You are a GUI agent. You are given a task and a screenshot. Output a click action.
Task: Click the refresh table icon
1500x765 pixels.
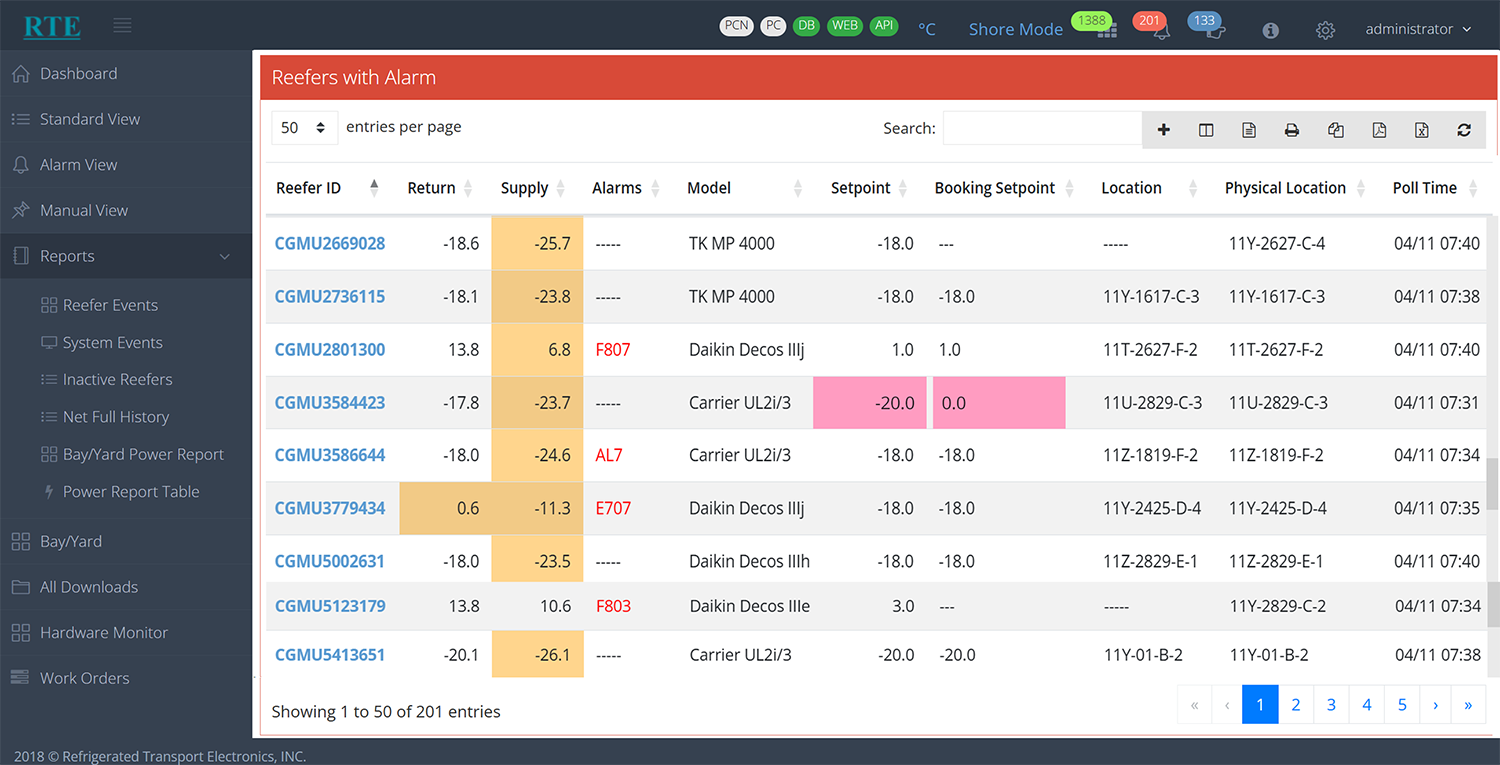(1464, 130)
